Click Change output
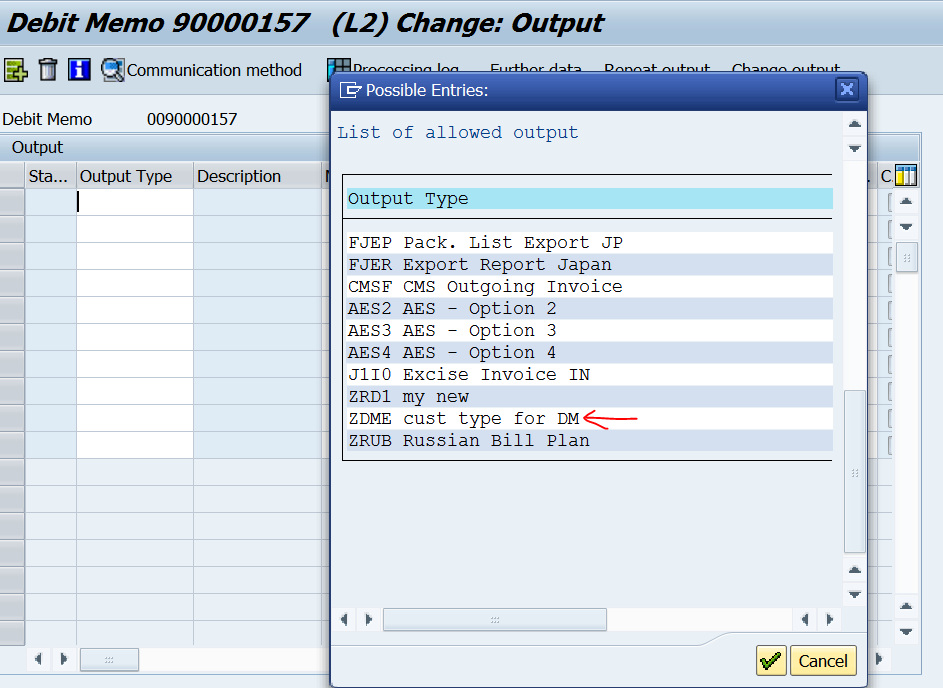 786,70
